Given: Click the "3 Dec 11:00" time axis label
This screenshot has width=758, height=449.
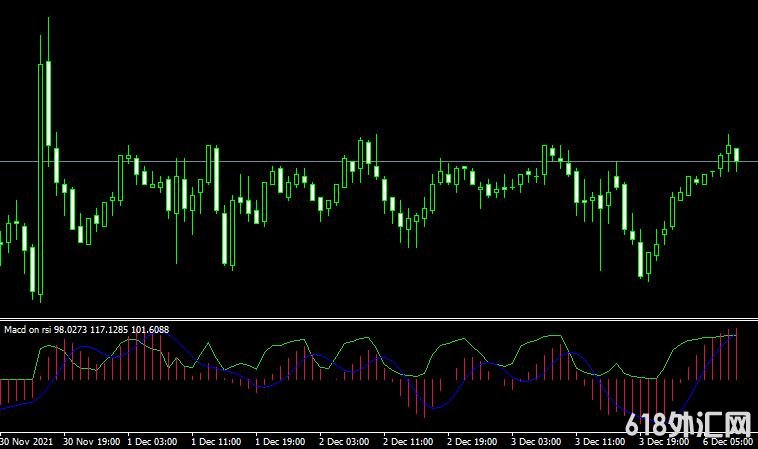Looking at the screenshot, I should tap(600, 442).
